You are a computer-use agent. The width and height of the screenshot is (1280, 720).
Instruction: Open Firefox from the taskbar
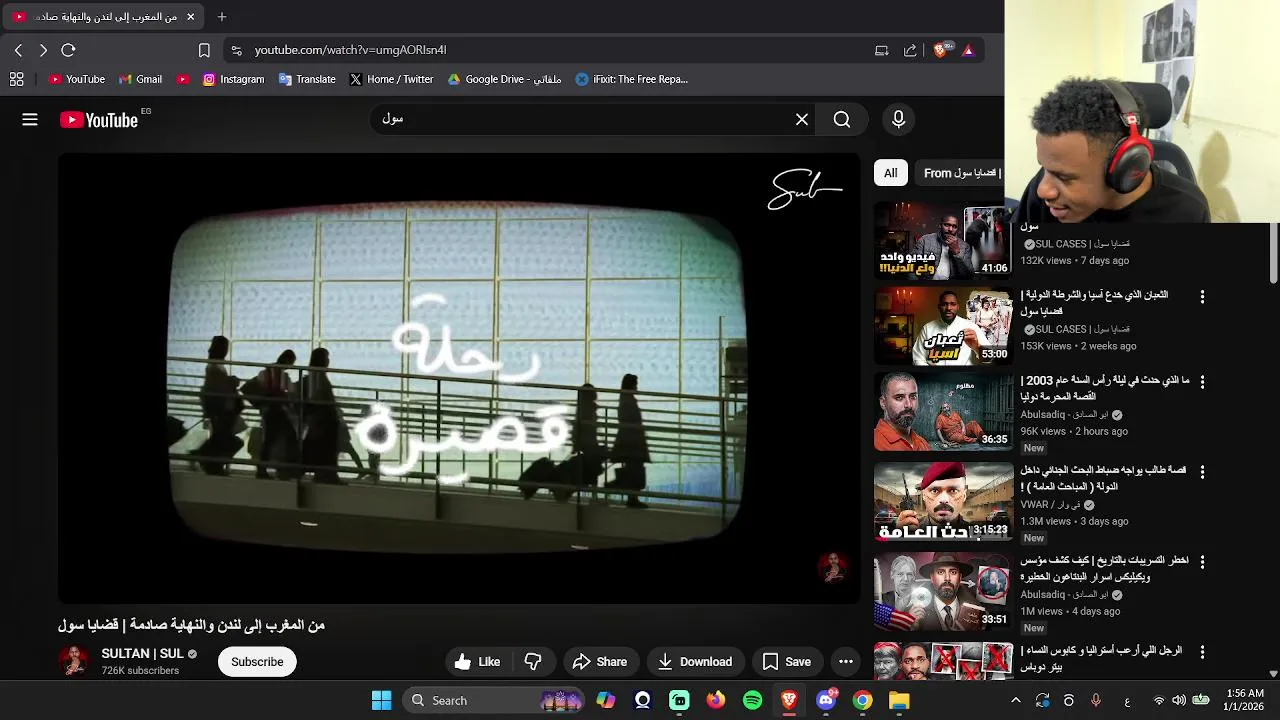pos(715,700)
